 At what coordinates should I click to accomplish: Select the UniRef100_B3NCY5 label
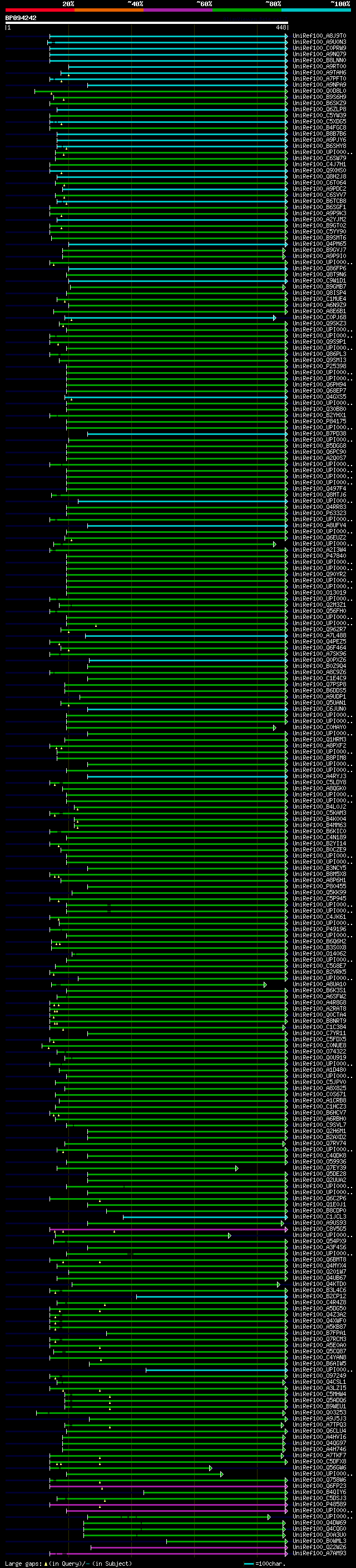(319, 868)
